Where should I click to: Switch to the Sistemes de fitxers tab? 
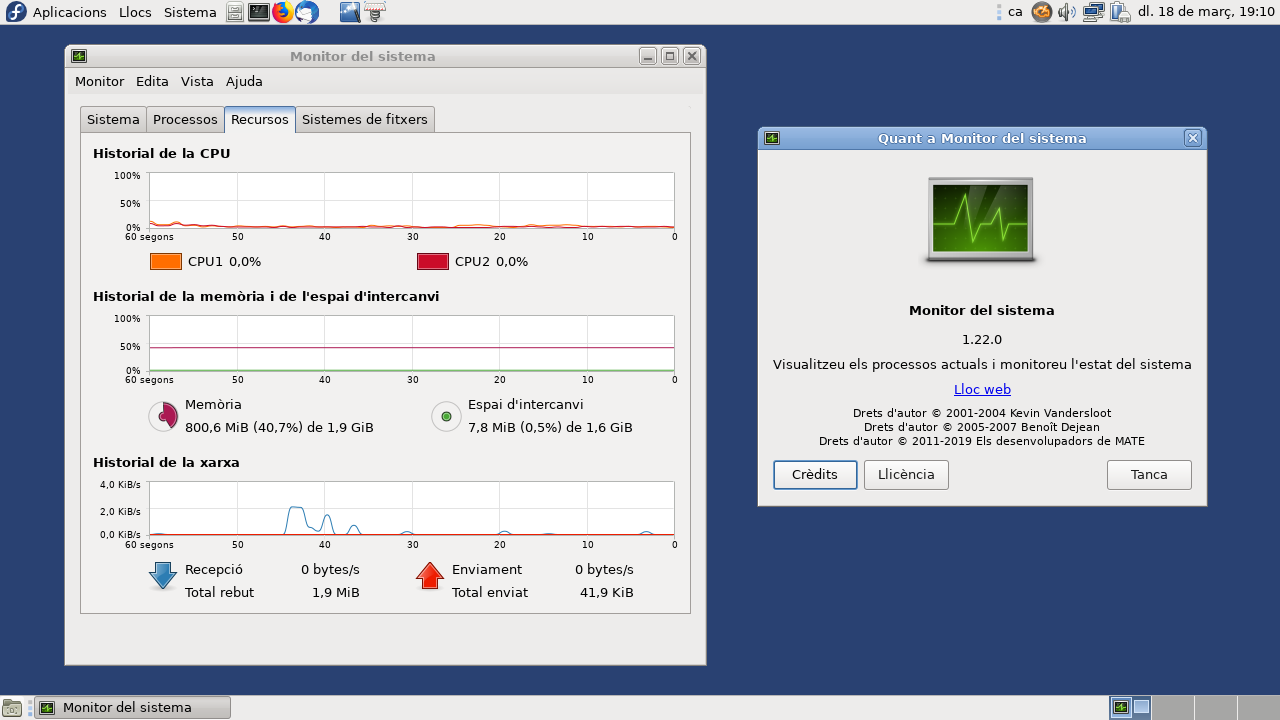(365, 120)
